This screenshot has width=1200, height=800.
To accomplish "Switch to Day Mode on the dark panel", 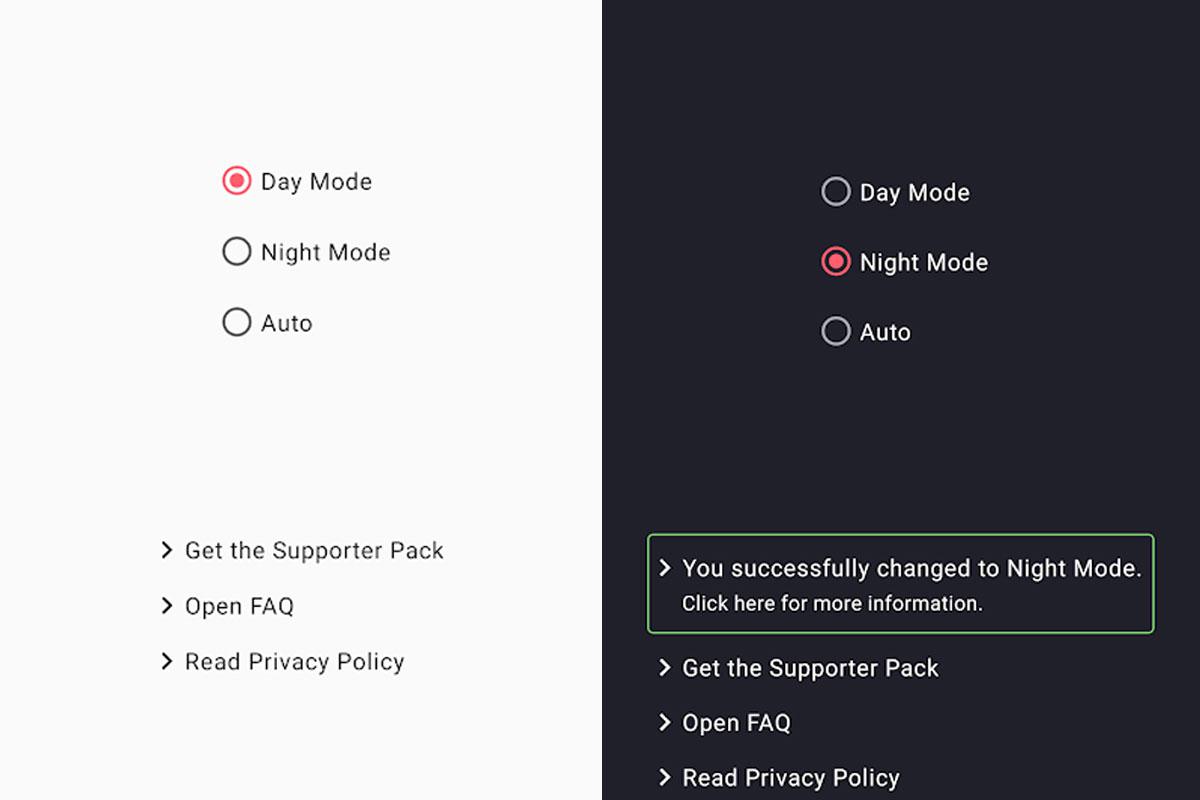I will pyautogui.click(x=836, y=191).
